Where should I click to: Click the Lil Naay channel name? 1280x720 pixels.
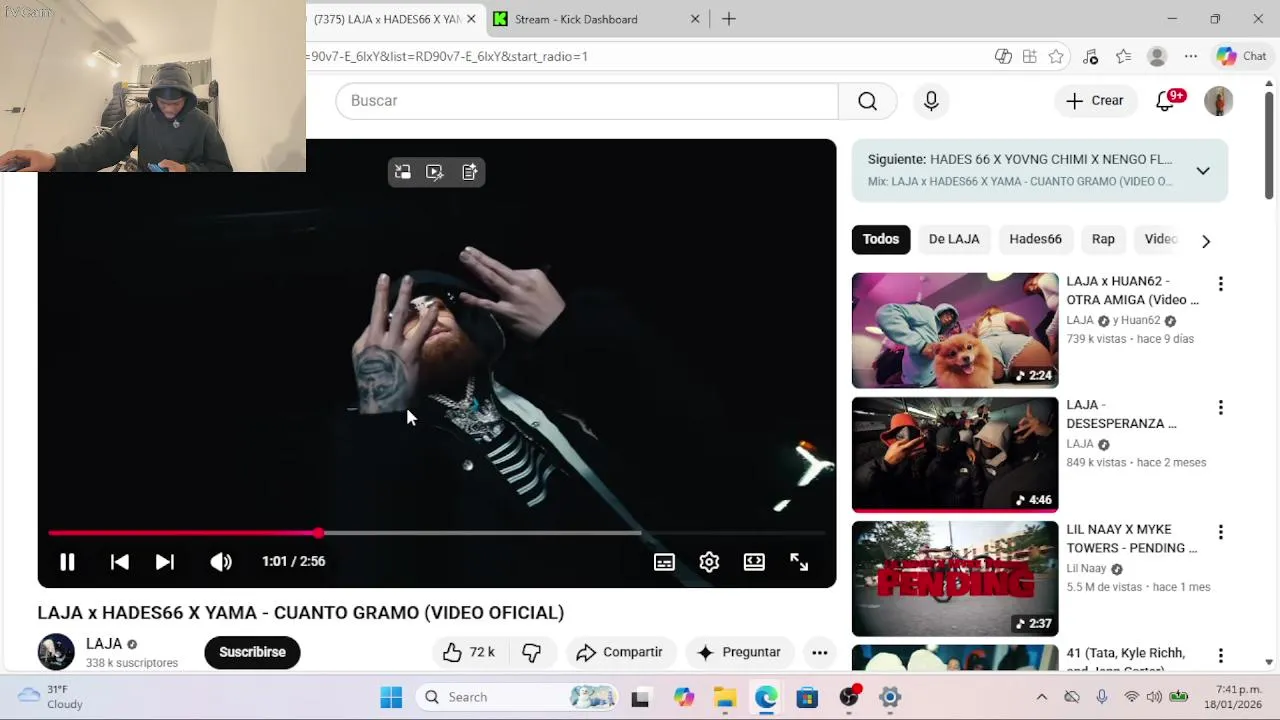pyautogui.click(x=1088, y=568)
